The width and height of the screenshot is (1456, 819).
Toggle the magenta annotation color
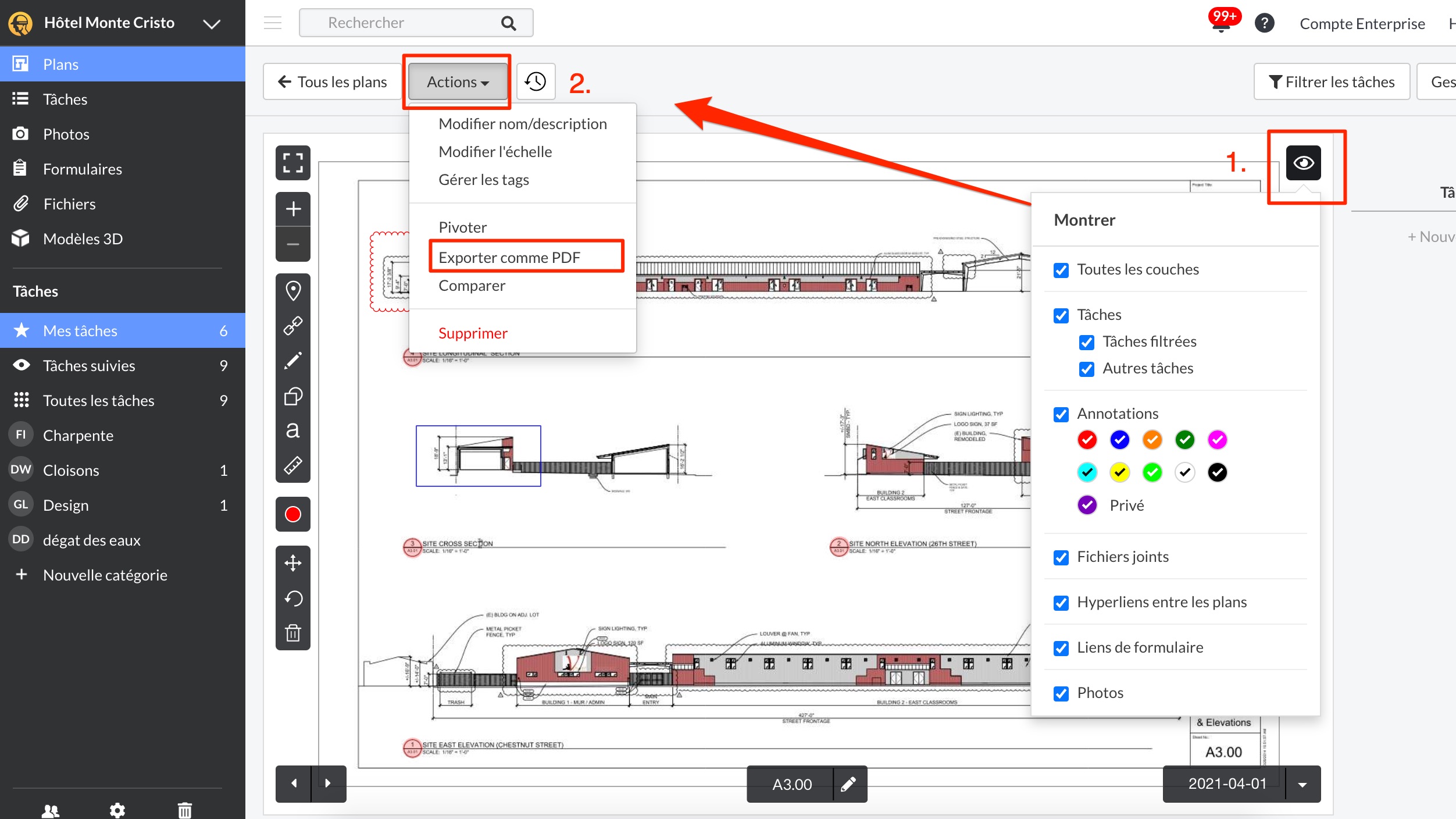pyautogui.click(x=1218, y=440)
